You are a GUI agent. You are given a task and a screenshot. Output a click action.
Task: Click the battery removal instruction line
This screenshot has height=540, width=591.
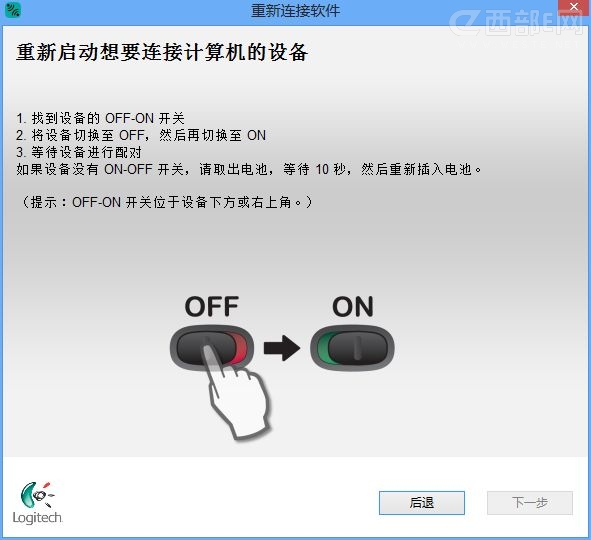249,170
